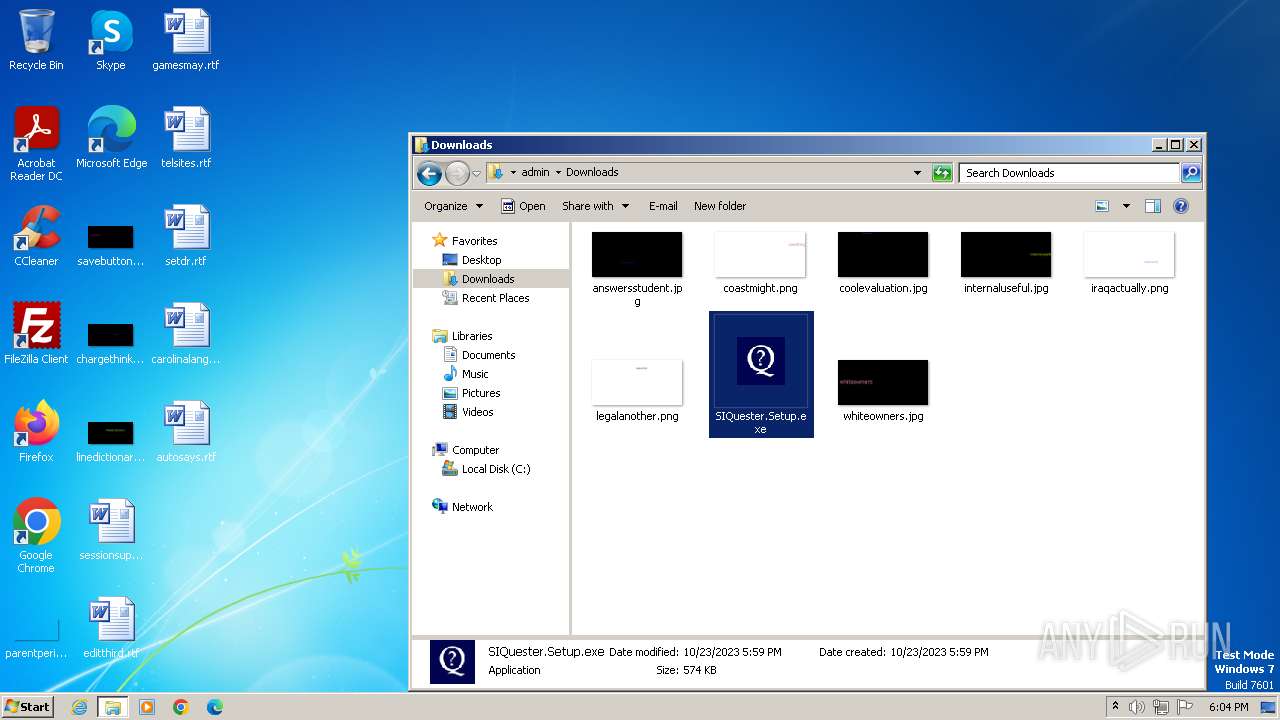Select Downloads in the navigation pane
Viewport: 1280px width, 720px height.
click(488, 279)
